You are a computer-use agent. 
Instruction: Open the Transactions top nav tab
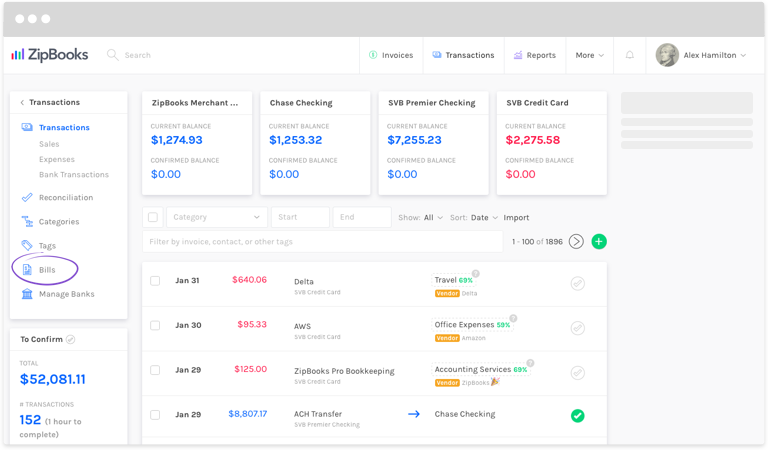click(463, 55)
